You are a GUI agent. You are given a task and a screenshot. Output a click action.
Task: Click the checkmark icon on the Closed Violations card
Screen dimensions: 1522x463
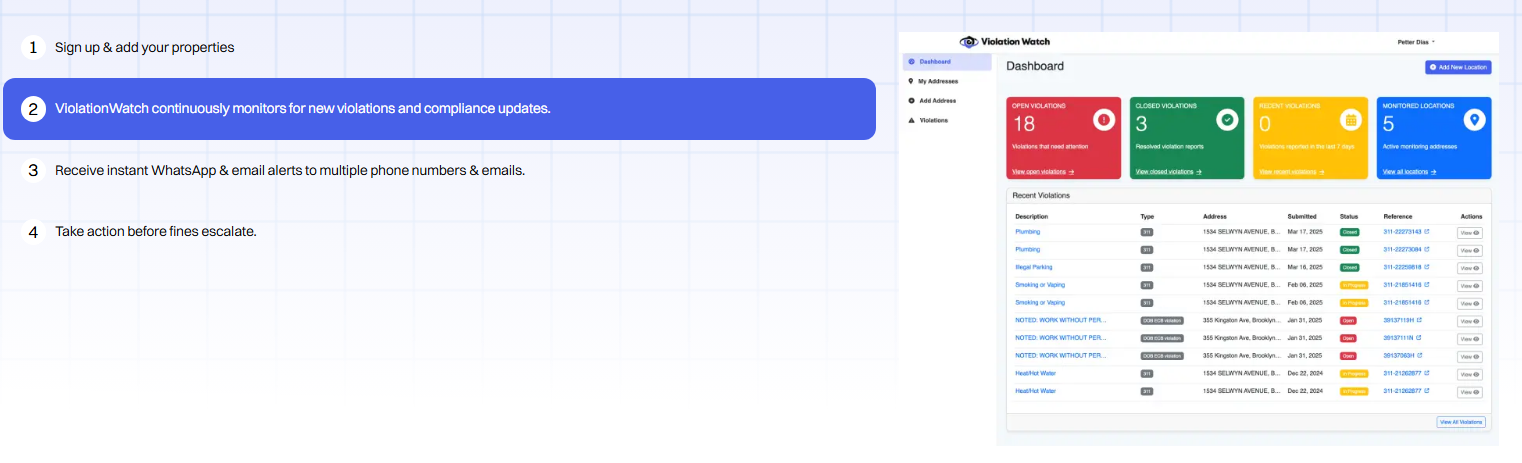[1226, 120]
